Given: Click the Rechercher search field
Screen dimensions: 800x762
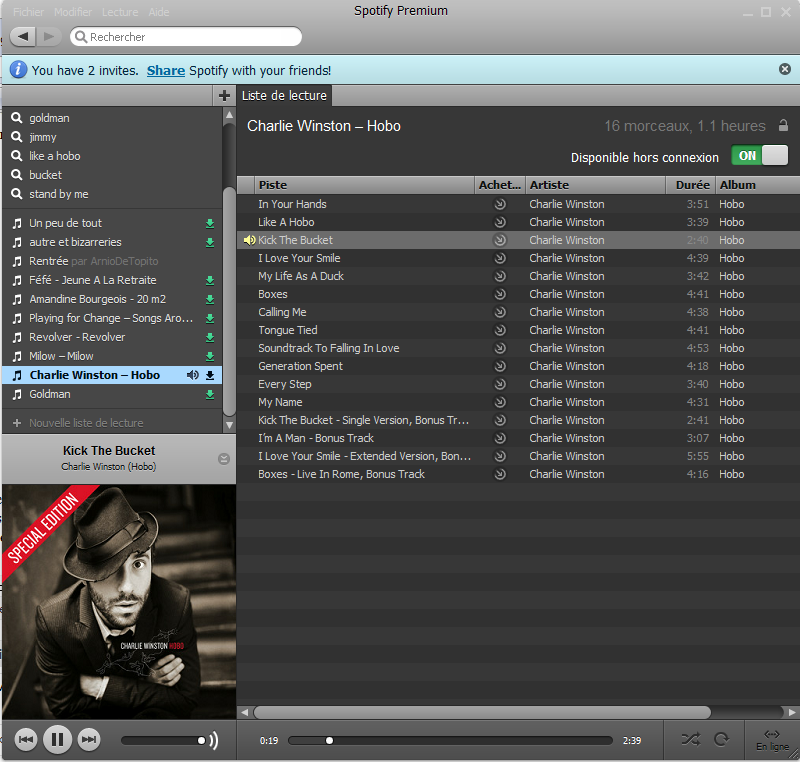Looking at the screenshot, I should [186, 37].
